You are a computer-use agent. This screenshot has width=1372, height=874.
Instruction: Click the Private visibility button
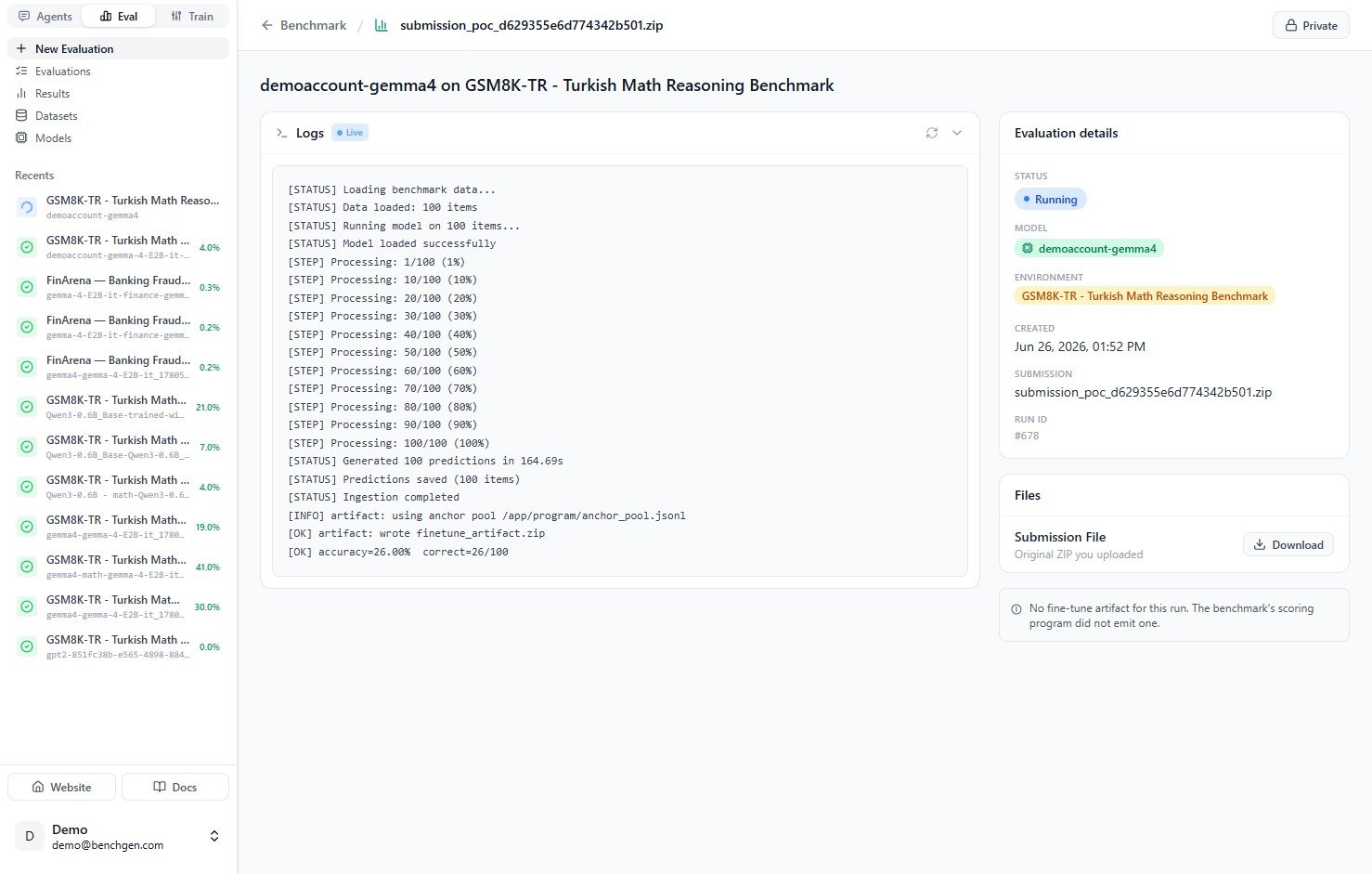(1311, 25)
